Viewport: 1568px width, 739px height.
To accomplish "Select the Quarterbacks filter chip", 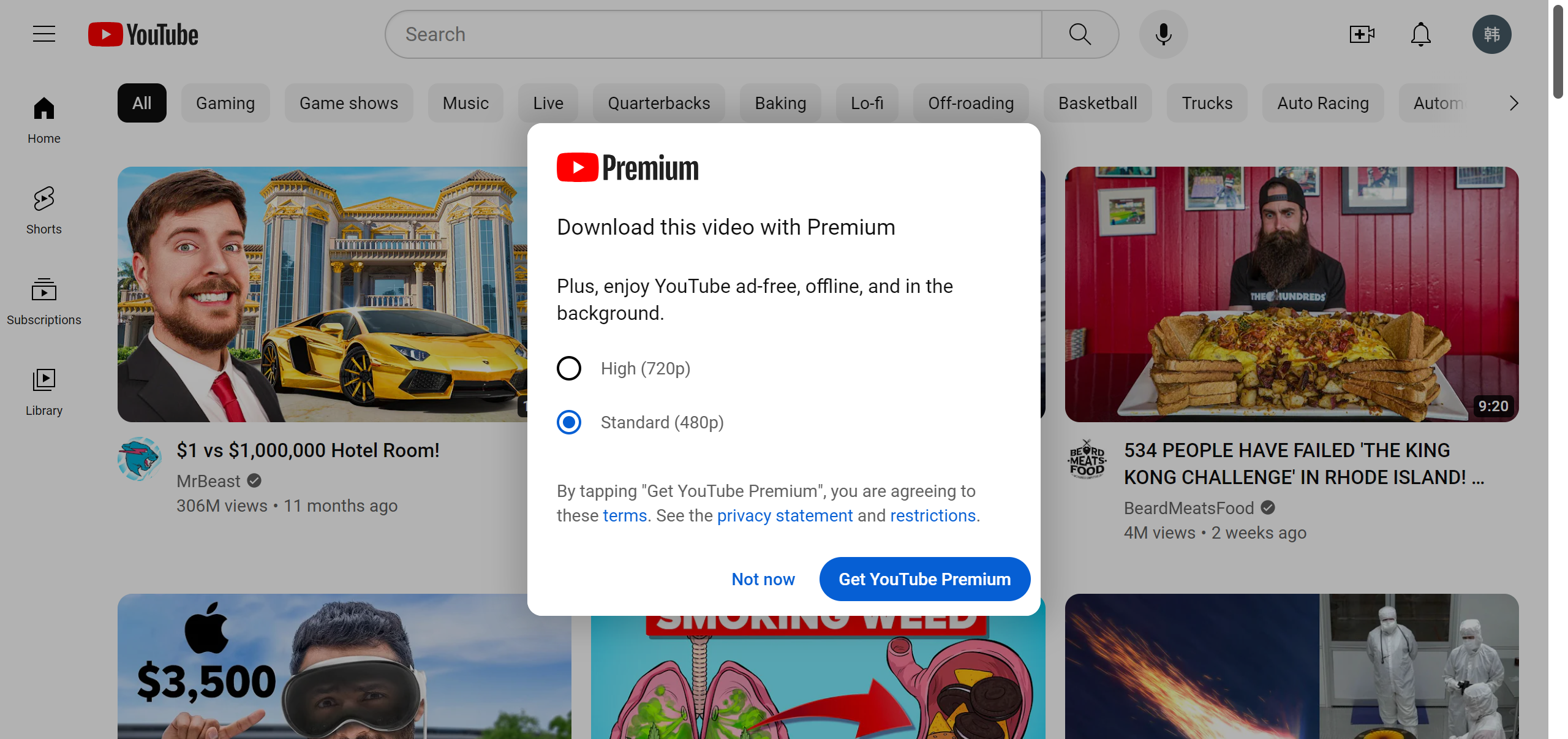I will click(658, 103).
